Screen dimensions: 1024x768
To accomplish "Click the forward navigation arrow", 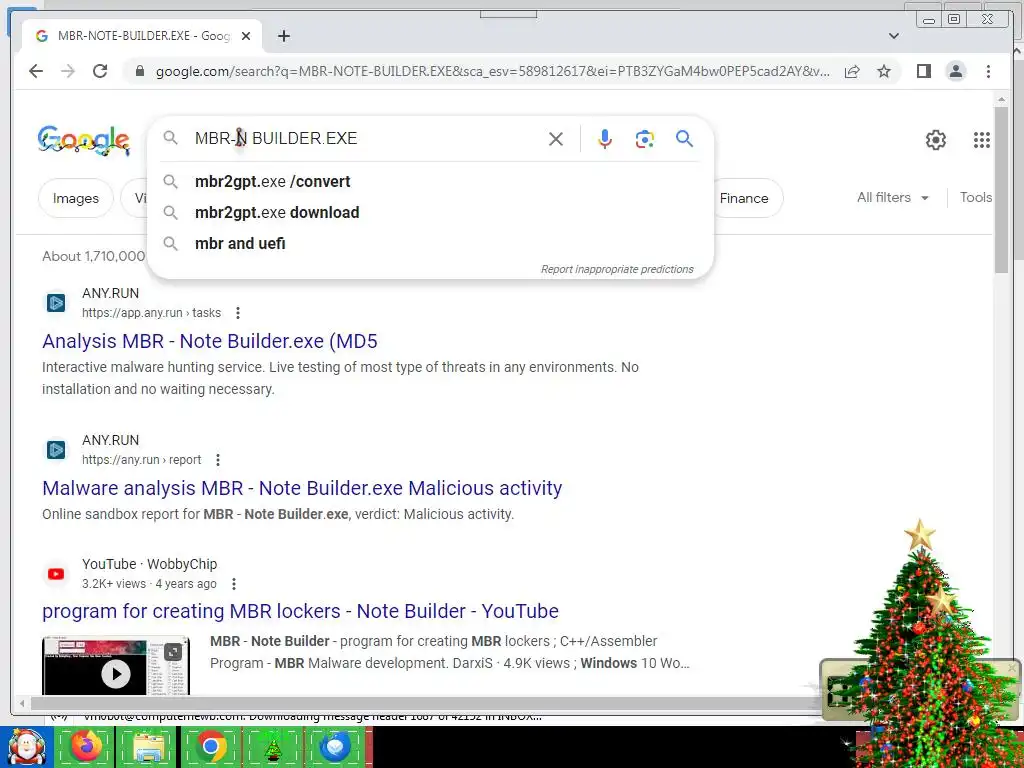I will click(68, 71).
